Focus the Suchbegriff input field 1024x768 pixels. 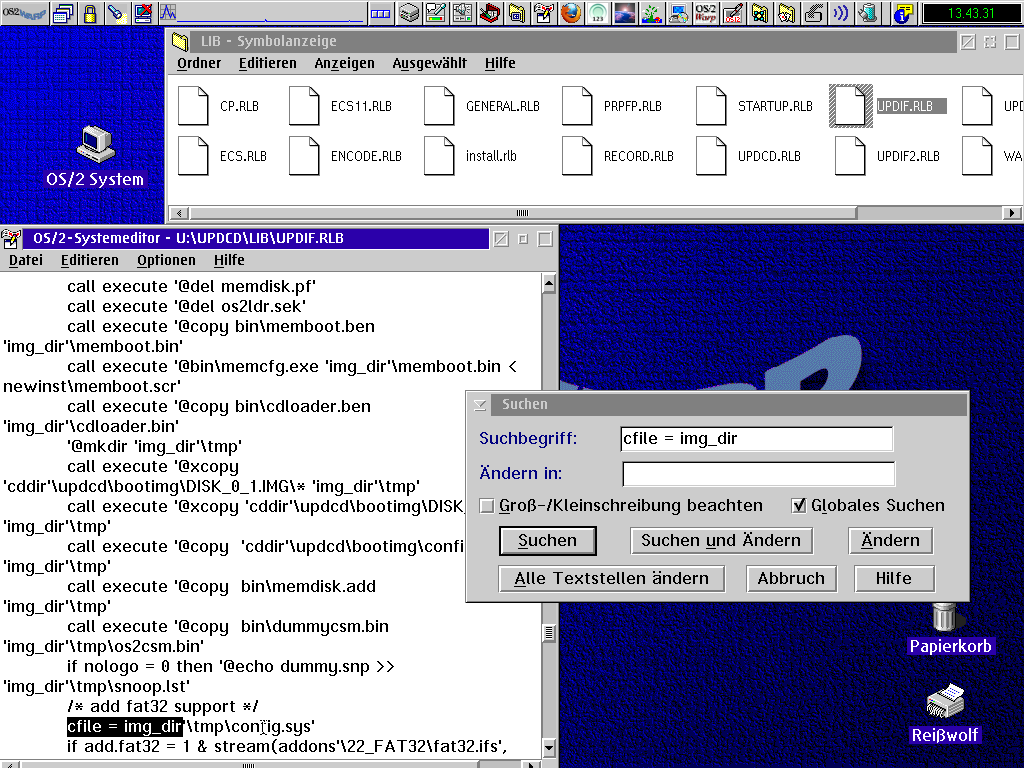pyautogui.click(x=757, y=439)
